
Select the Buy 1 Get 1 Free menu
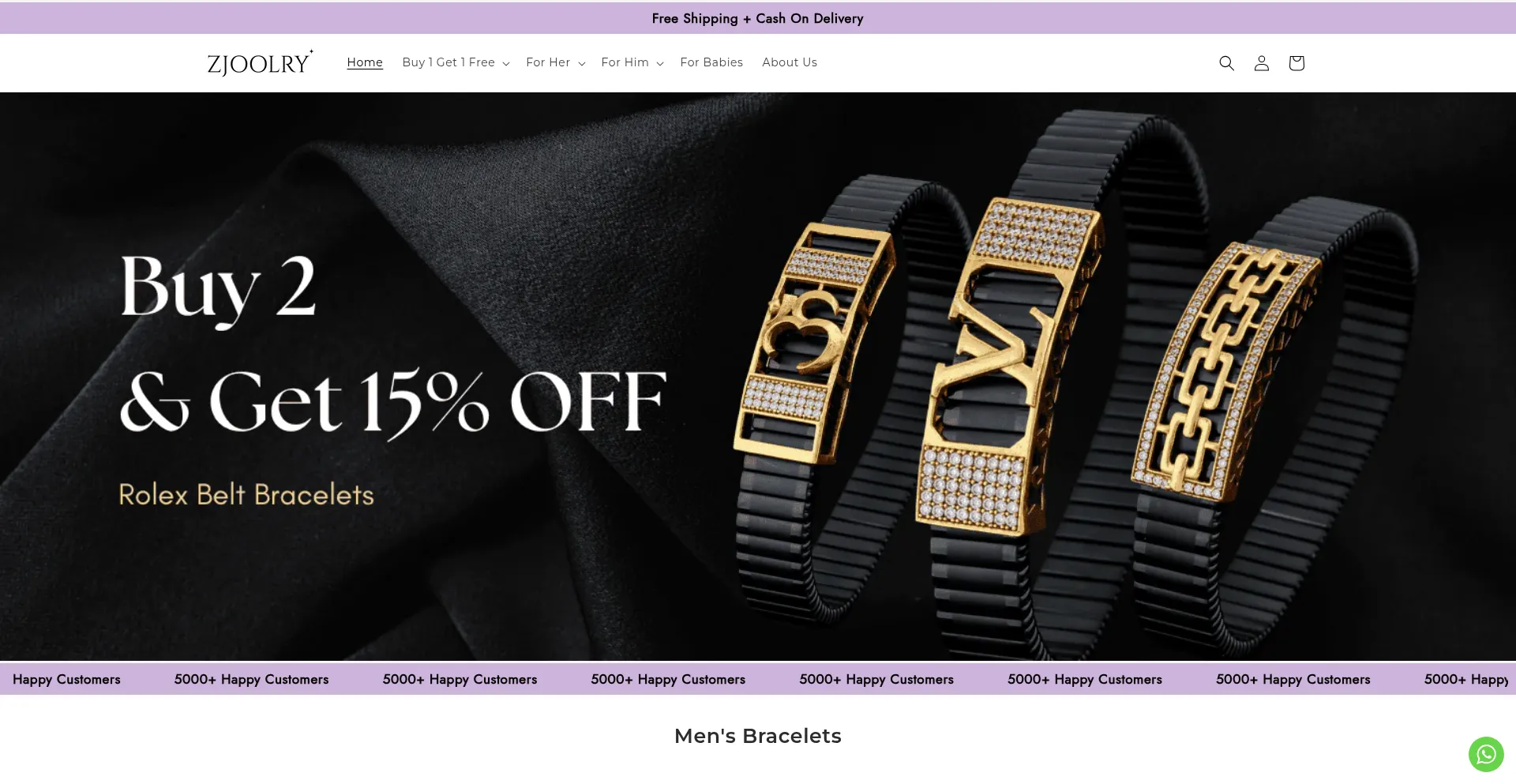(x=448, y=62)
